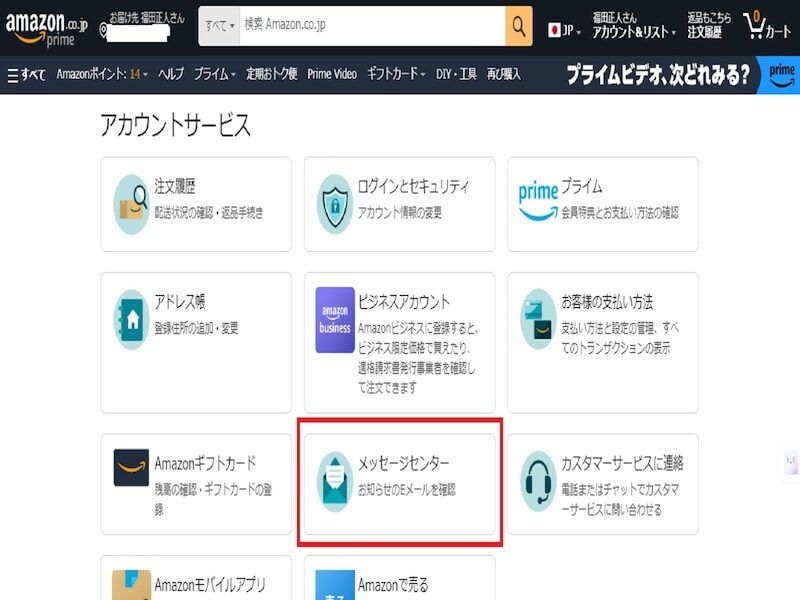
Task: Expand the ギフトカード navigation dropdown
Action: [396, 74]
